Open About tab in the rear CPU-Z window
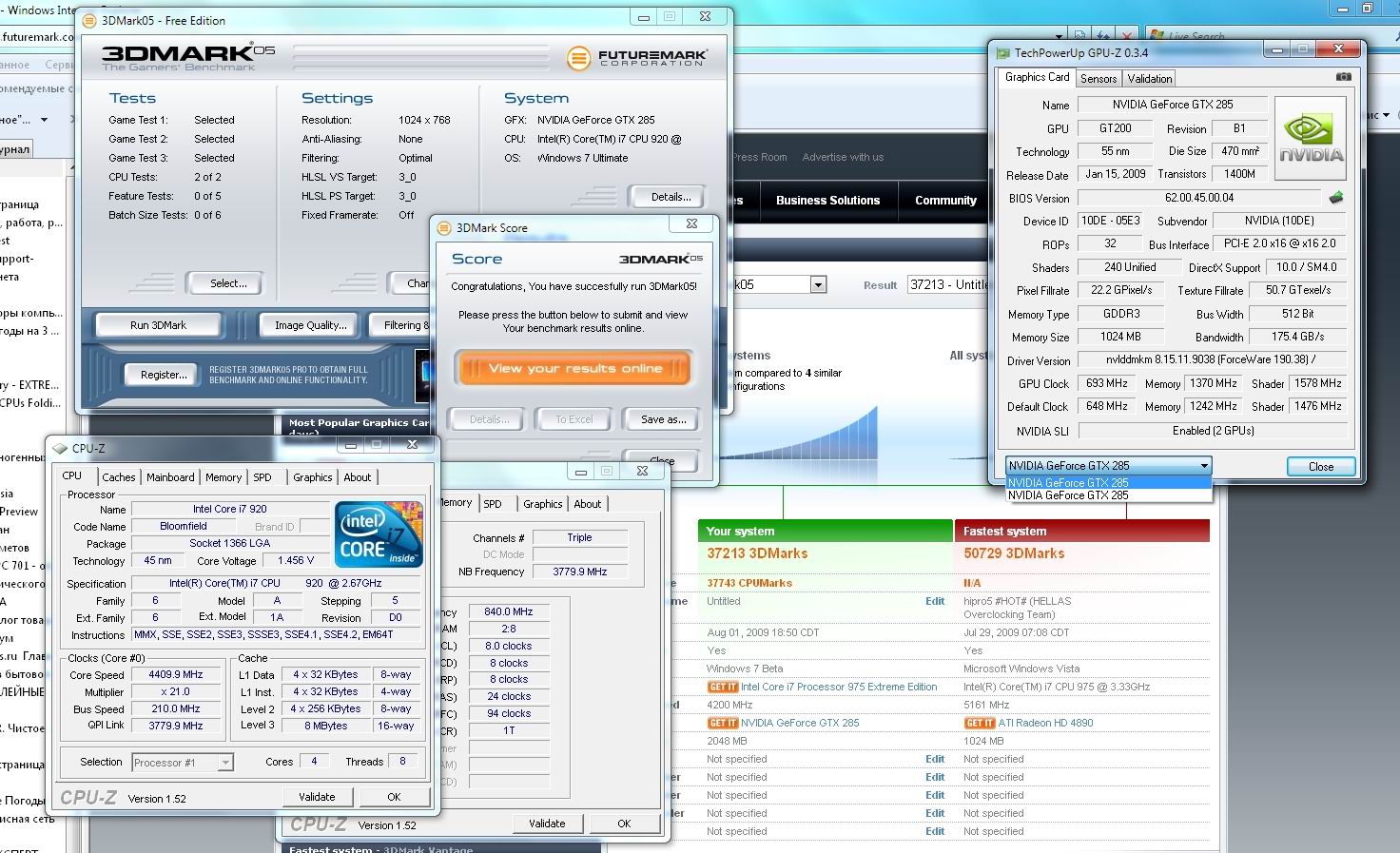 click(588, 504)
